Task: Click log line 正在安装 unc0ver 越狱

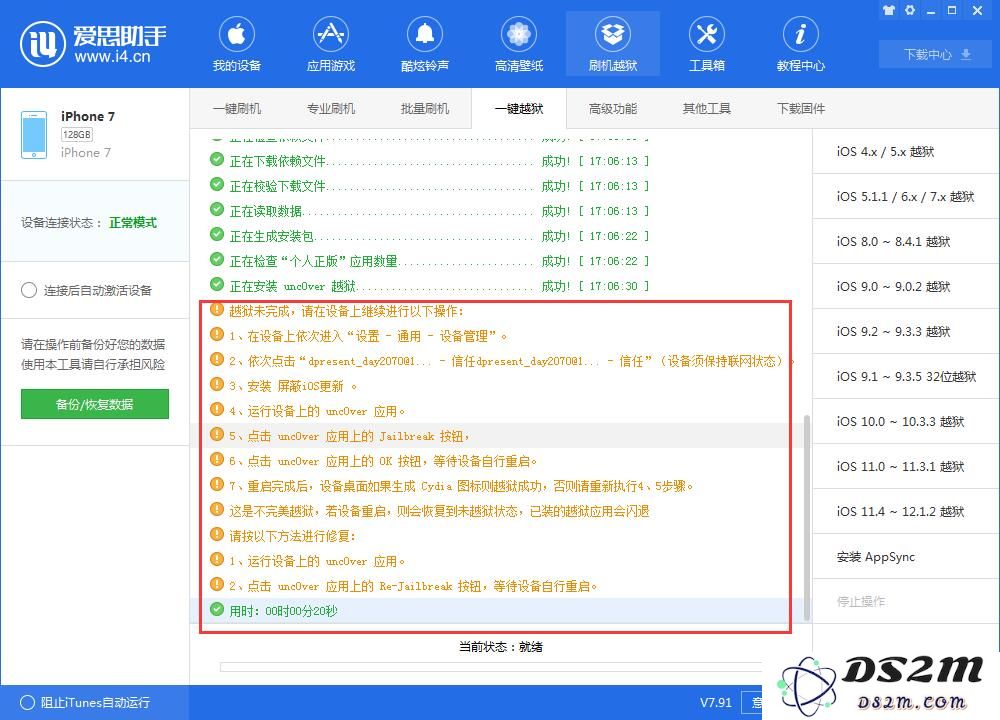Action: point(429,286)
